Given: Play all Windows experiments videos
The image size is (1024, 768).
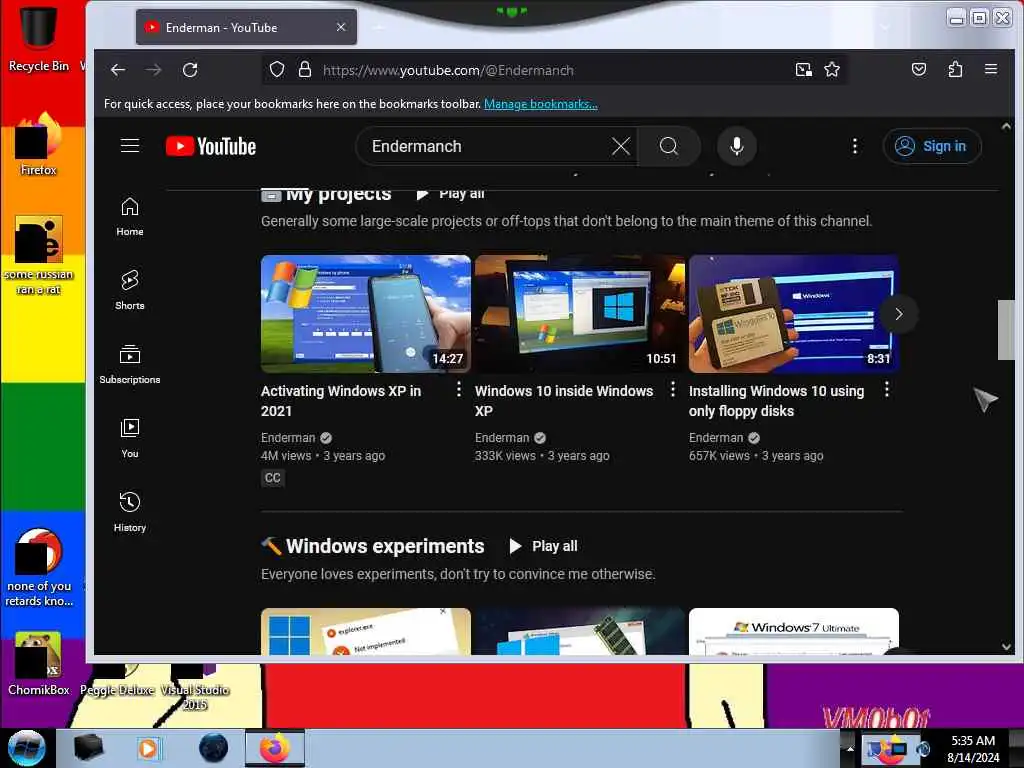Looking at the screenshot, I should (x=543, y=546).
